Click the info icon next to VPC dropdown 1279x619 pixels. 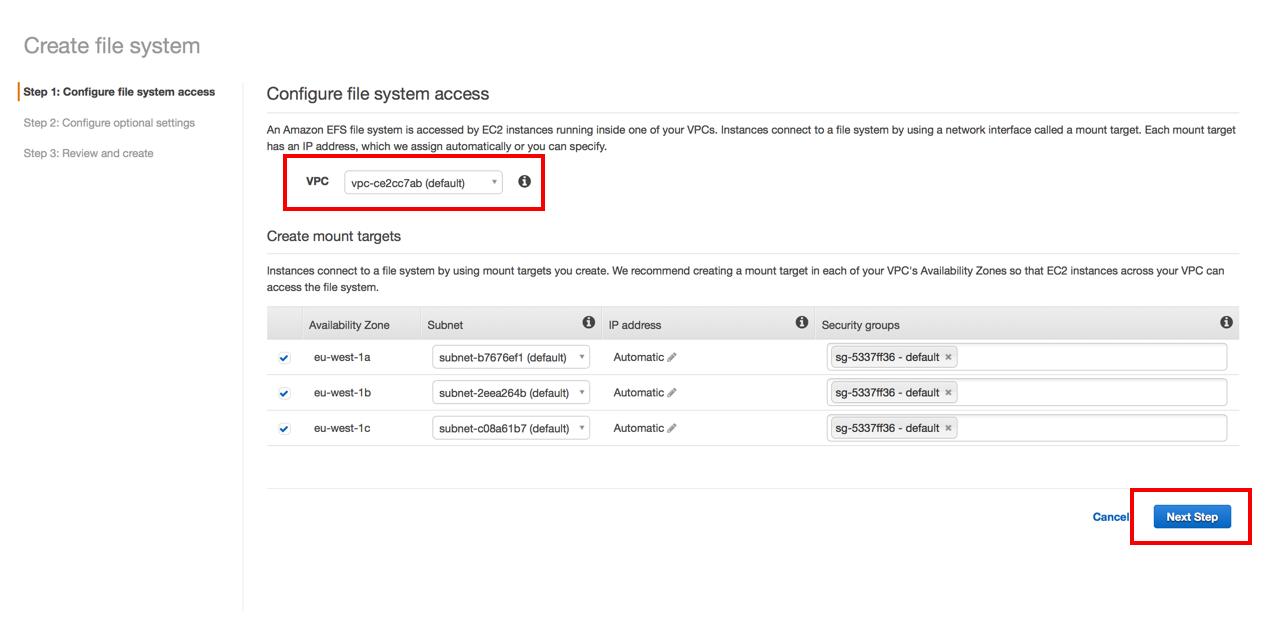524,182
